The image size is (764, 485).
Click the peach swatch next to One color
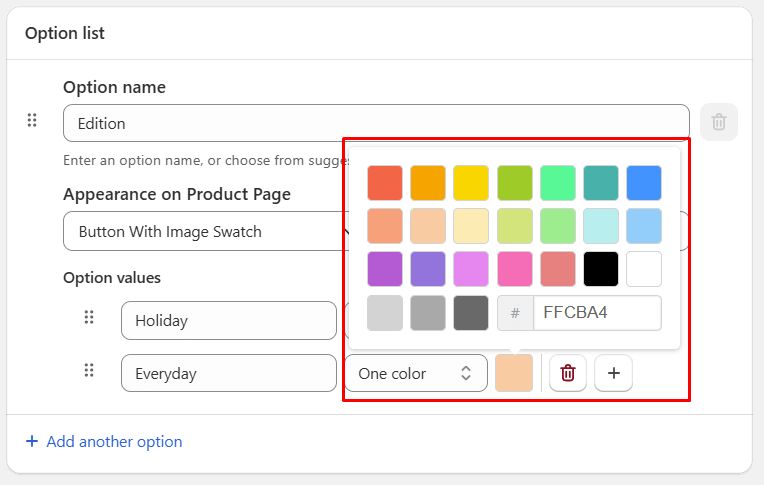click(514, 373)
